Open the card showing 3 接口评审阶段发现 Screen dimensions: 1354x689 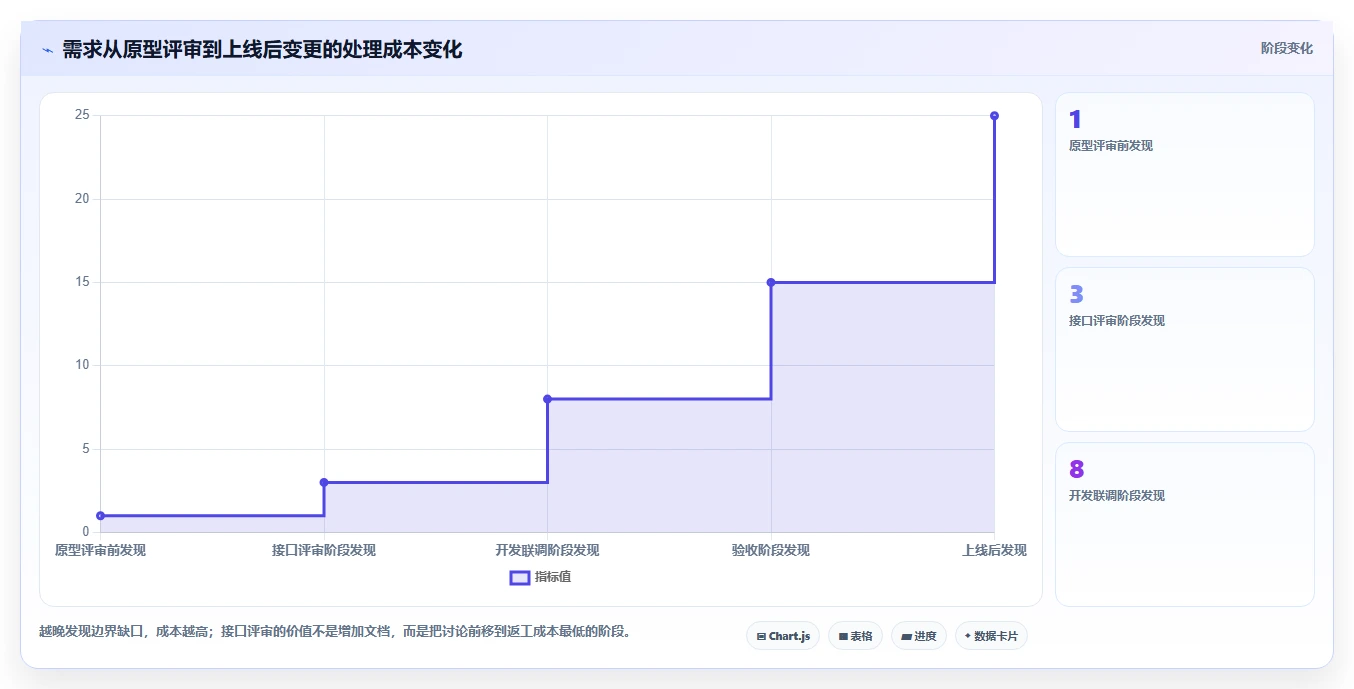click(1184, 349)
